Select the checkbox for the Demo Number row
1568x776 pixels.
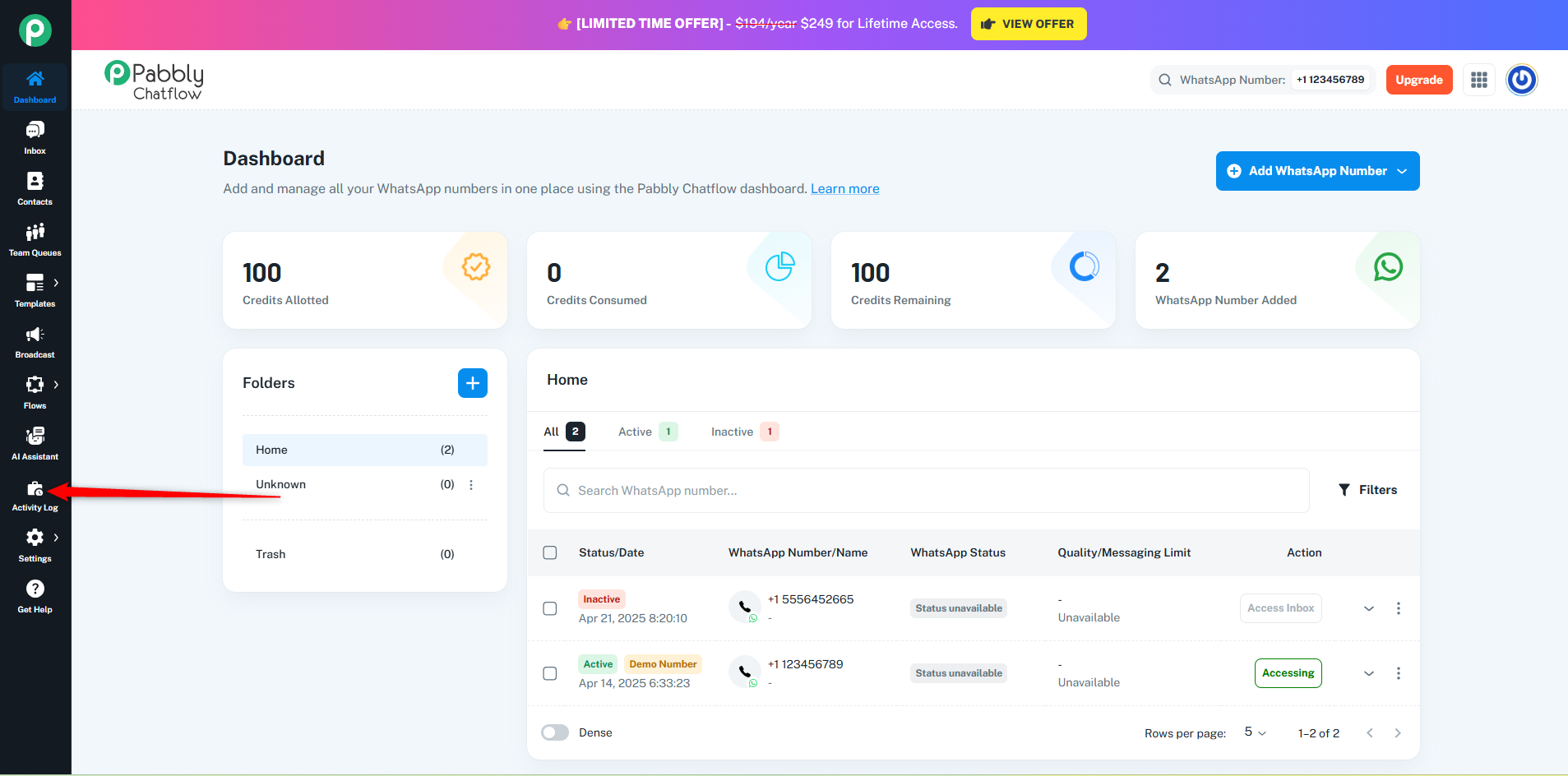550,673
